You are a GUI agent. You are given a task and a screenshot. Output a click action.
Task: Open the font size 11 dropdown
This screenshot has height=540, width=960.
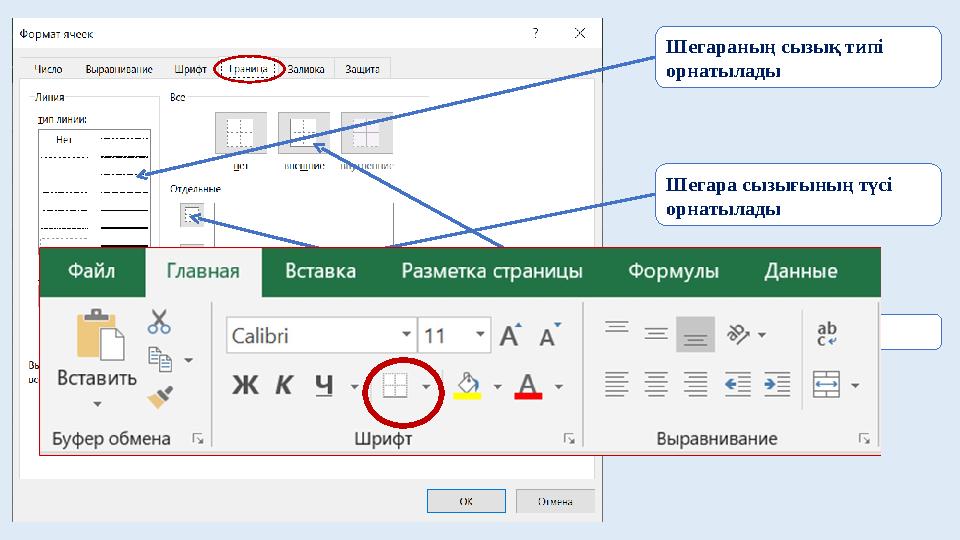pyautogui.click(x=481, y=334)
